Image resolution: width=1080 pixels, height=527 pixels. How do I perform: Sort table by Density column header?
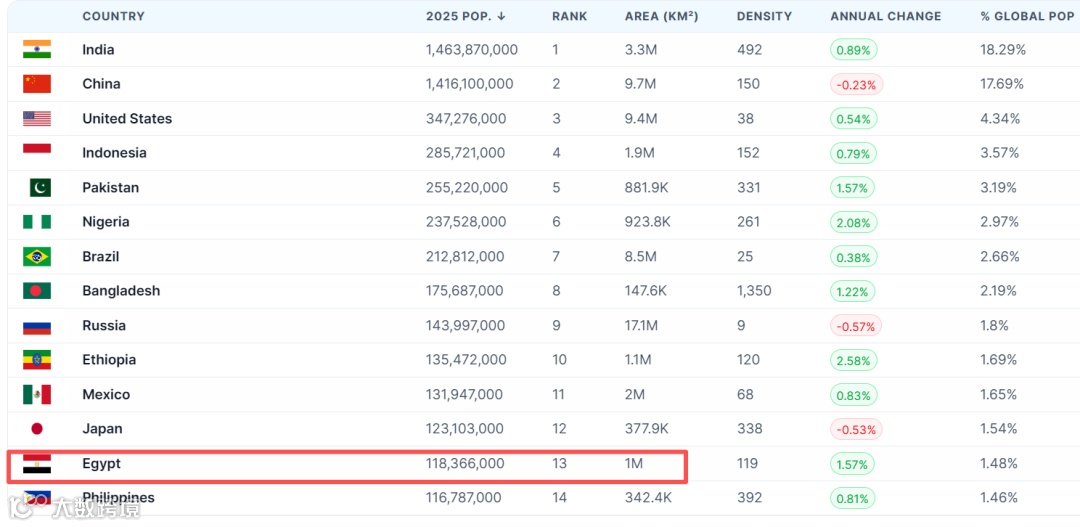point(764,16)
